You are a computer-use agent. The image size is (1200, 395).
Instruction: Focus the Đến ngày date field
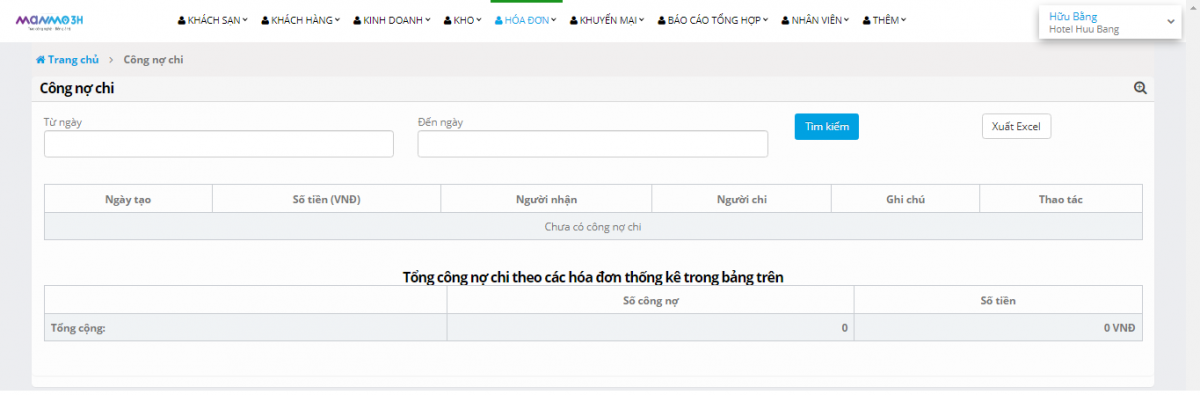click(x=593, y=144)
